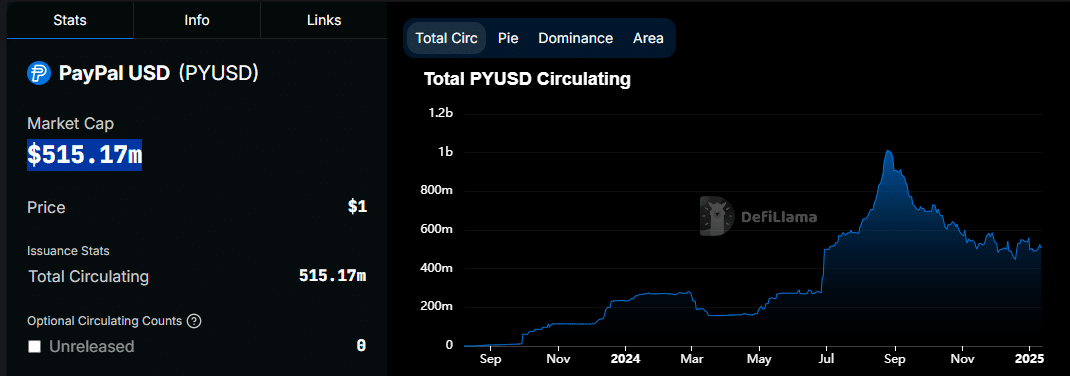
Task: Show the Pie chart view
Action: [508, 38]
